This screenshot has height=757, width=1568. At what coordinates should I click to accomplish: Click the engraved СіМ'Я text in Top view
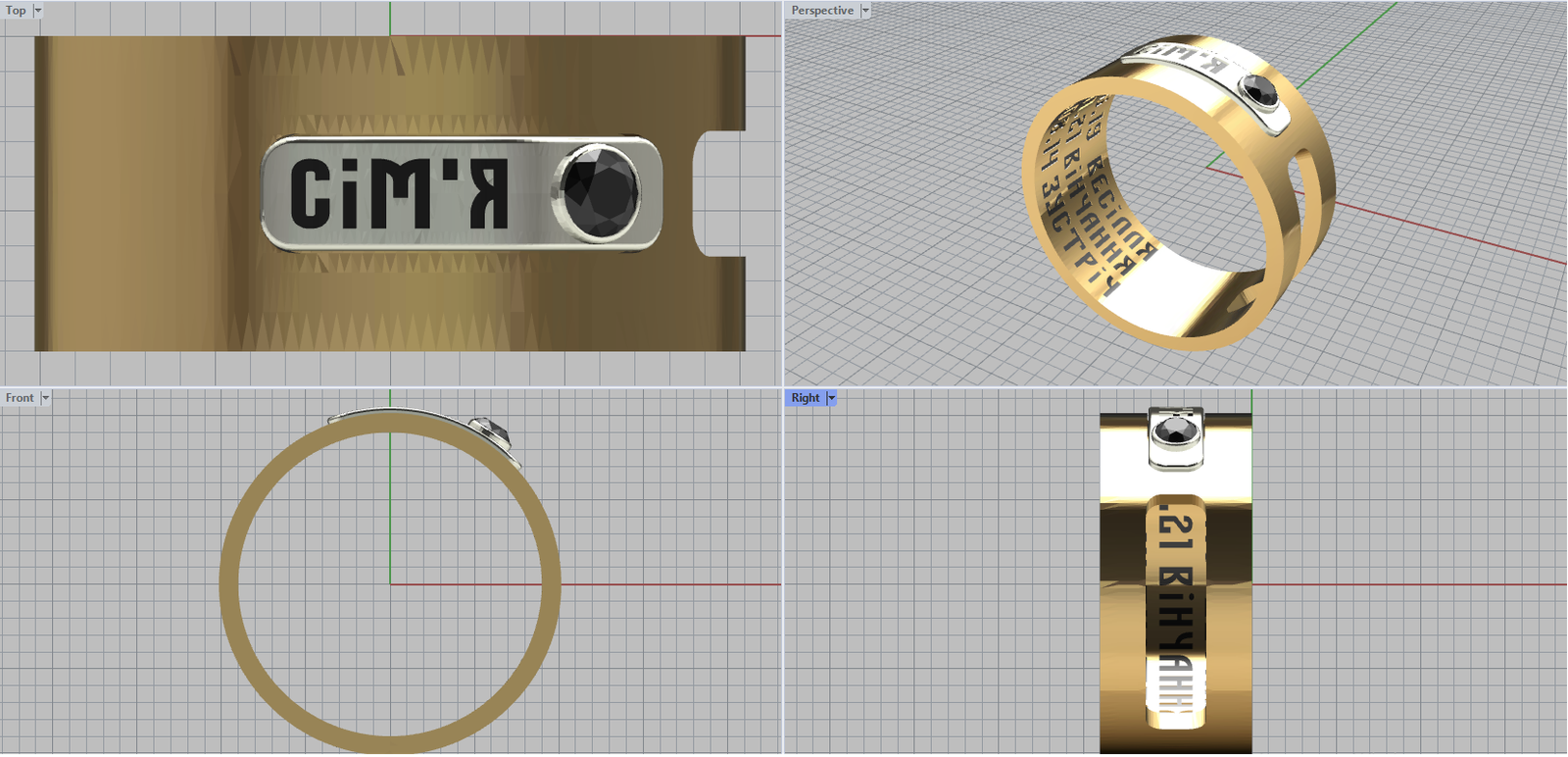click(x=399, y=194)
